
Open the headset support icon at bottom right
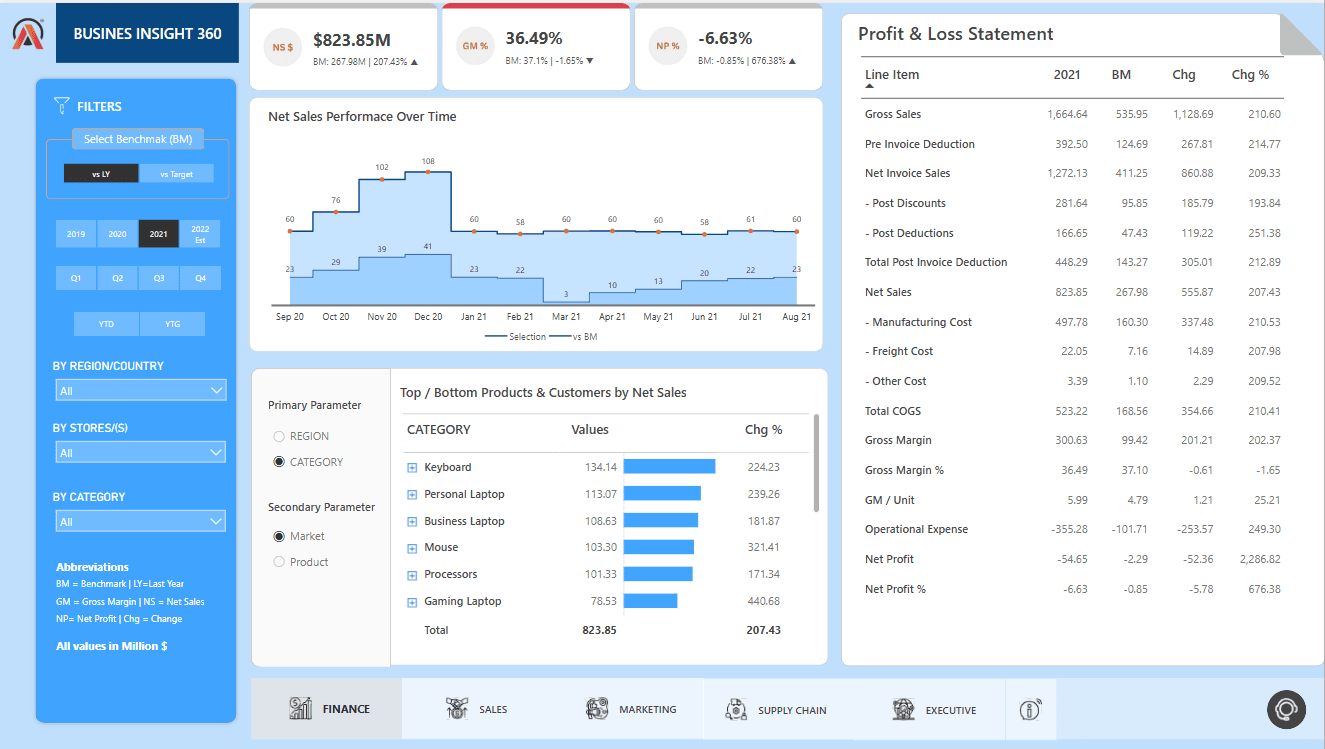(x=1286, y=710)
